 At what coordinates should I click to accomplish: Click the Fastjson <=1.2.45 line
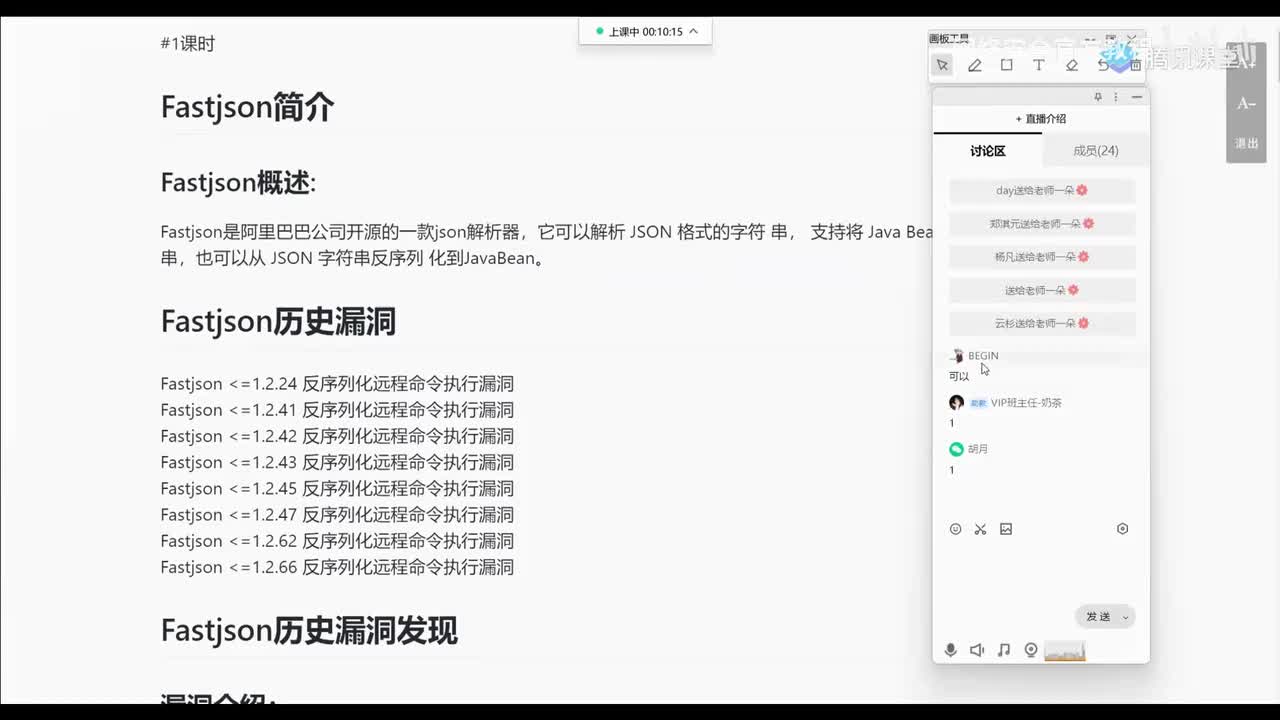[x=337, y=488]
